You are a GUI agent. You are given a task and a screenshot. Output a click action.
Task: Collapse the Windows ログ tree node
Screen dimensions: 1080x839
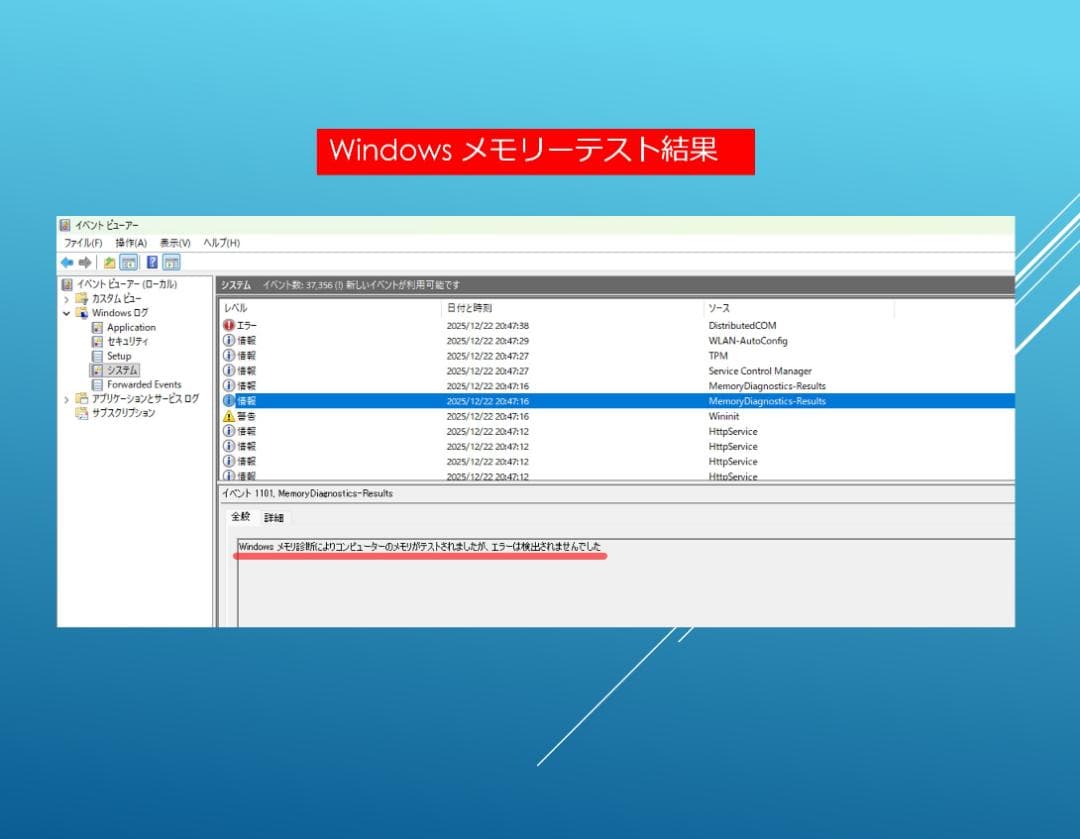pos(64,312)
